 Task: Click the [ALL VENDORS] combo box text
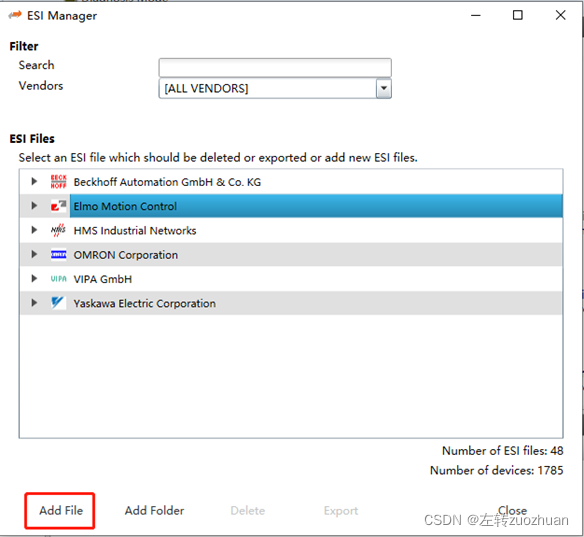206,89
